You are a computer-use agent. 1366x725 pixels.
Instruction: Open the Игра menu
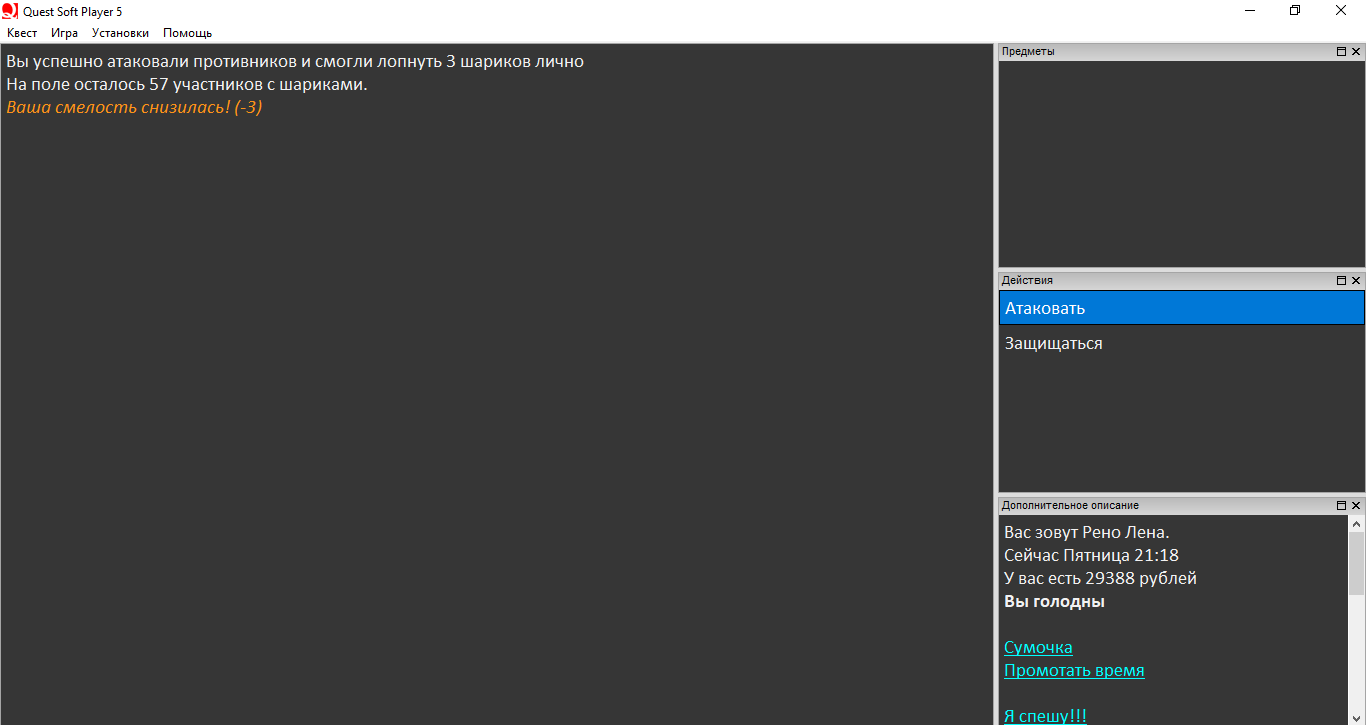pos(64,33)
